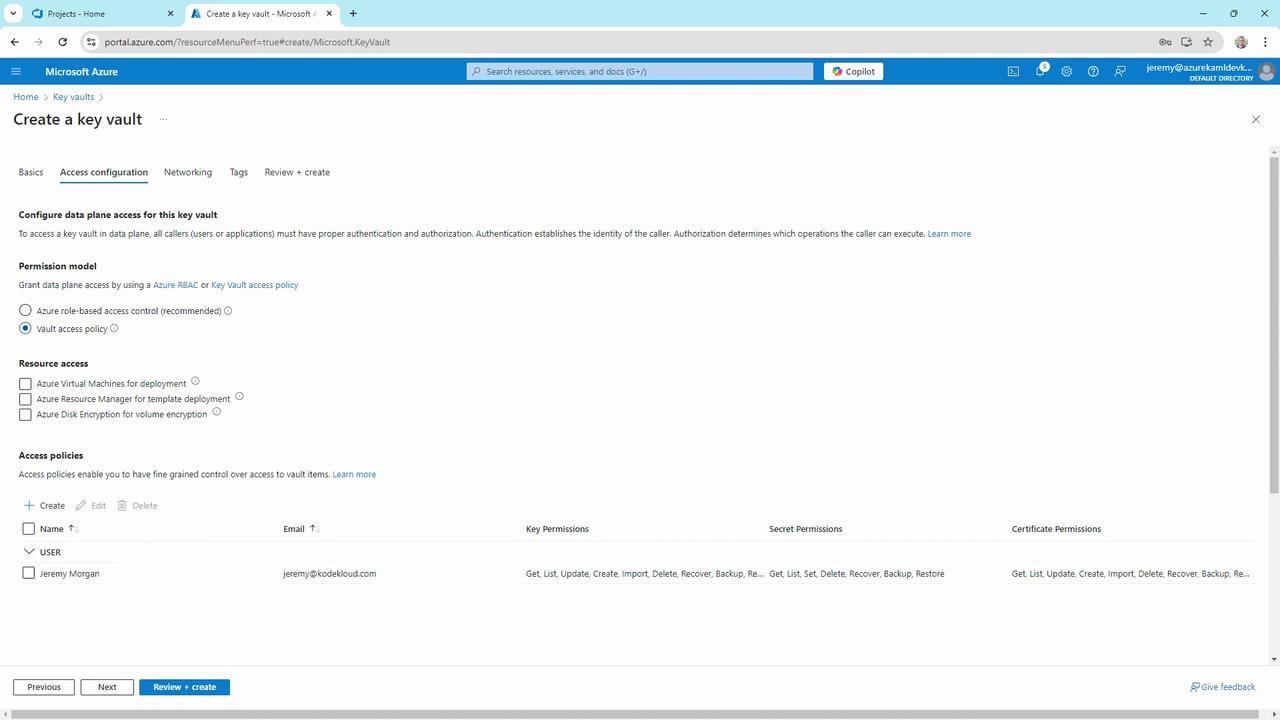Screen dimensions: 1280x720
Task: Open Chrome three-dot menu
Action: (x=1265, y=42)
